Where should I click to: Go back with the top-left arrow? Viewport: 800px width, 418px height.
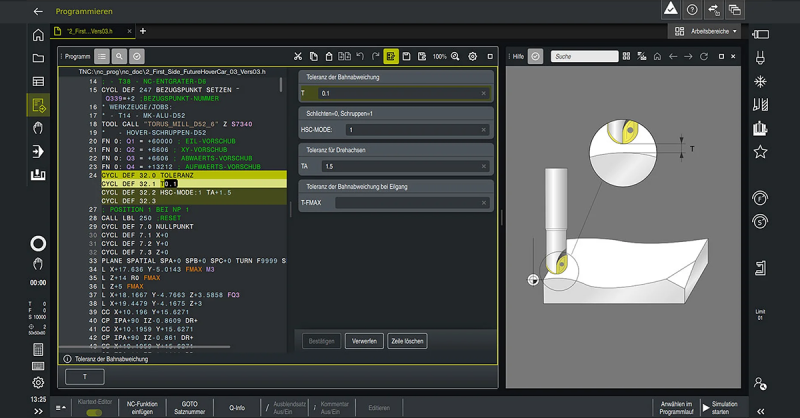click(38, 11)
